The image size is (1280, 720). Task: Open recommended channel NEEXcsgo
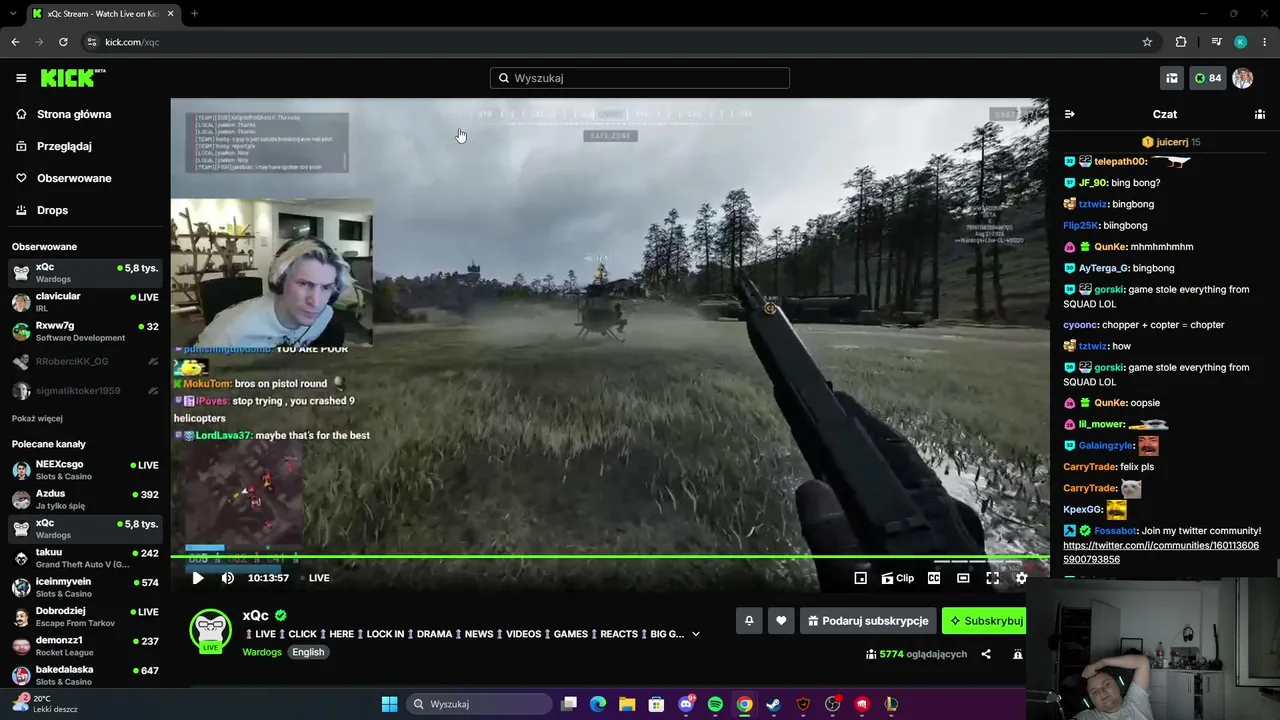pos(85,470)
